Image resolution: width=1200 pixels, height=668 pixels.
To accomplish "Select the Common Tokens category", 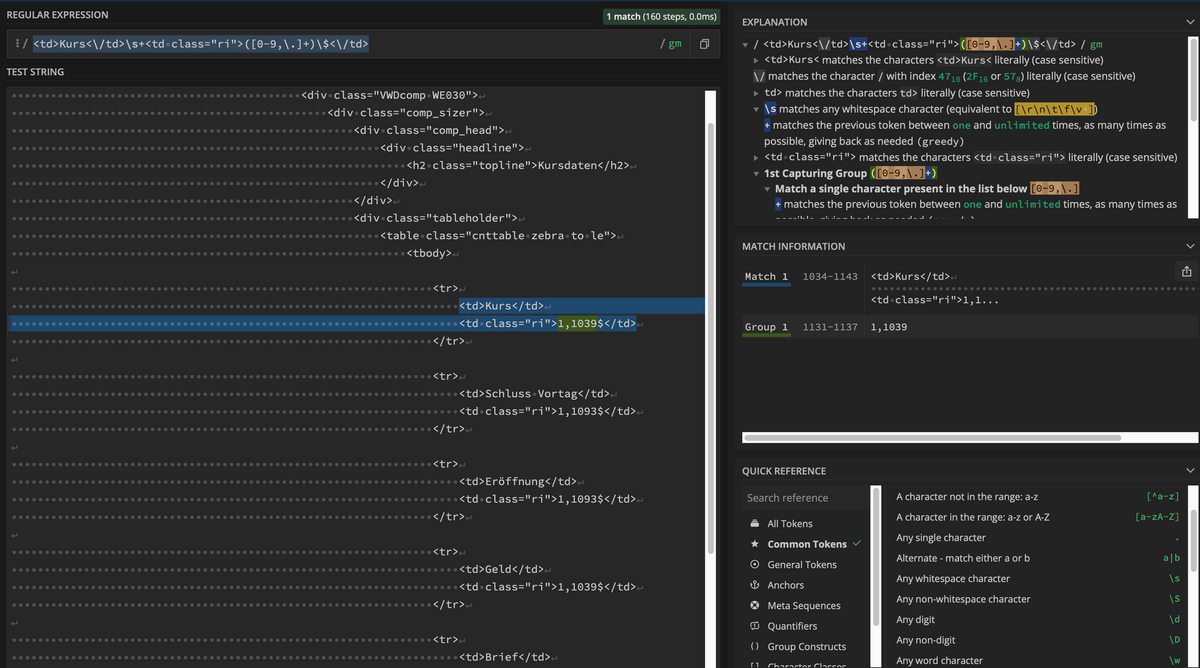I will coord(806,544).
